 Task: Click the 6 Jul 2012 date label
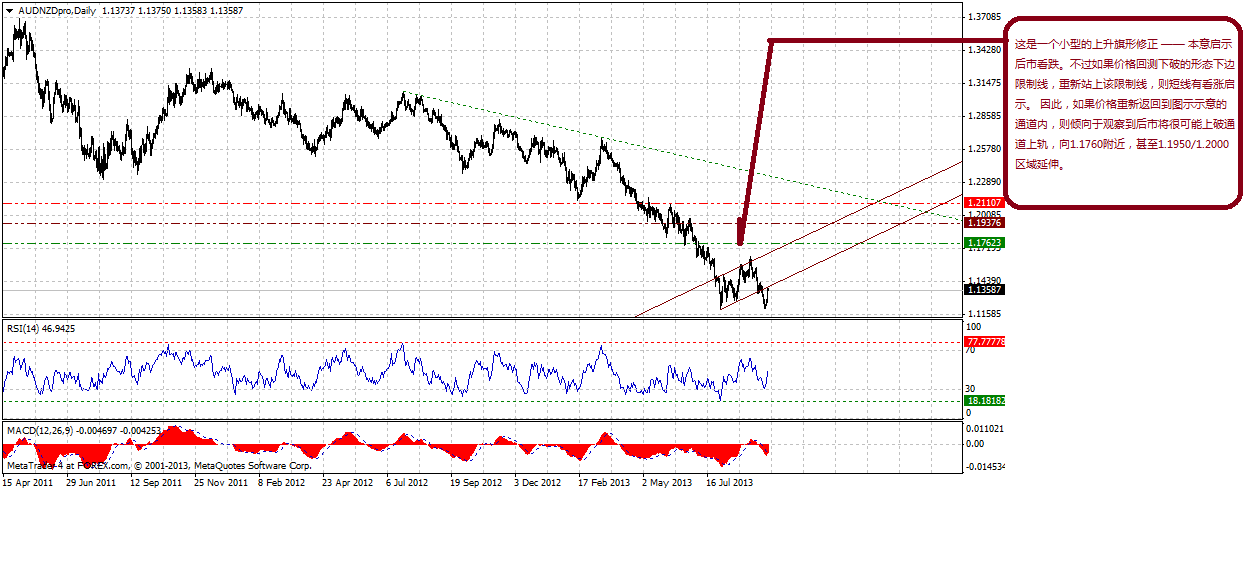[408, 483]
